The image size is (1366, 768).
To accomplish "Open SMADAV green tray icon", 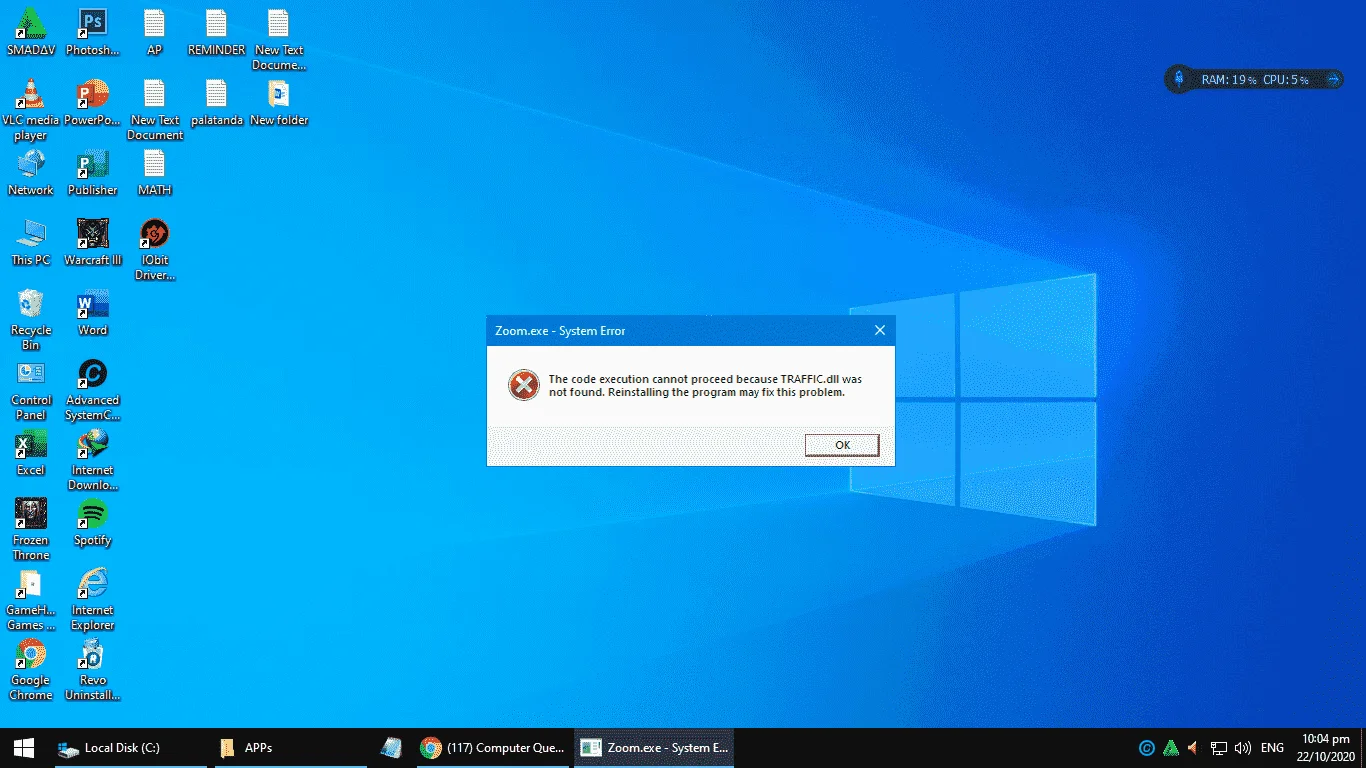I will (1171, 748).
